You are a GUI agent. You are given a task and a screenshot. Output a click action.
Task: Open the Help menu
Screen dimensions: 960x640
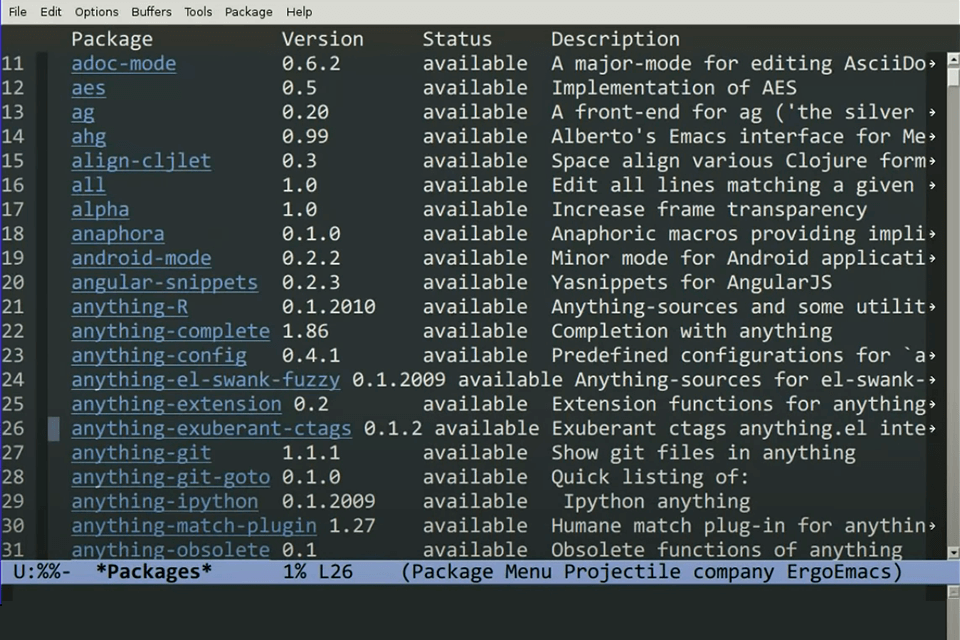[299, 12]
